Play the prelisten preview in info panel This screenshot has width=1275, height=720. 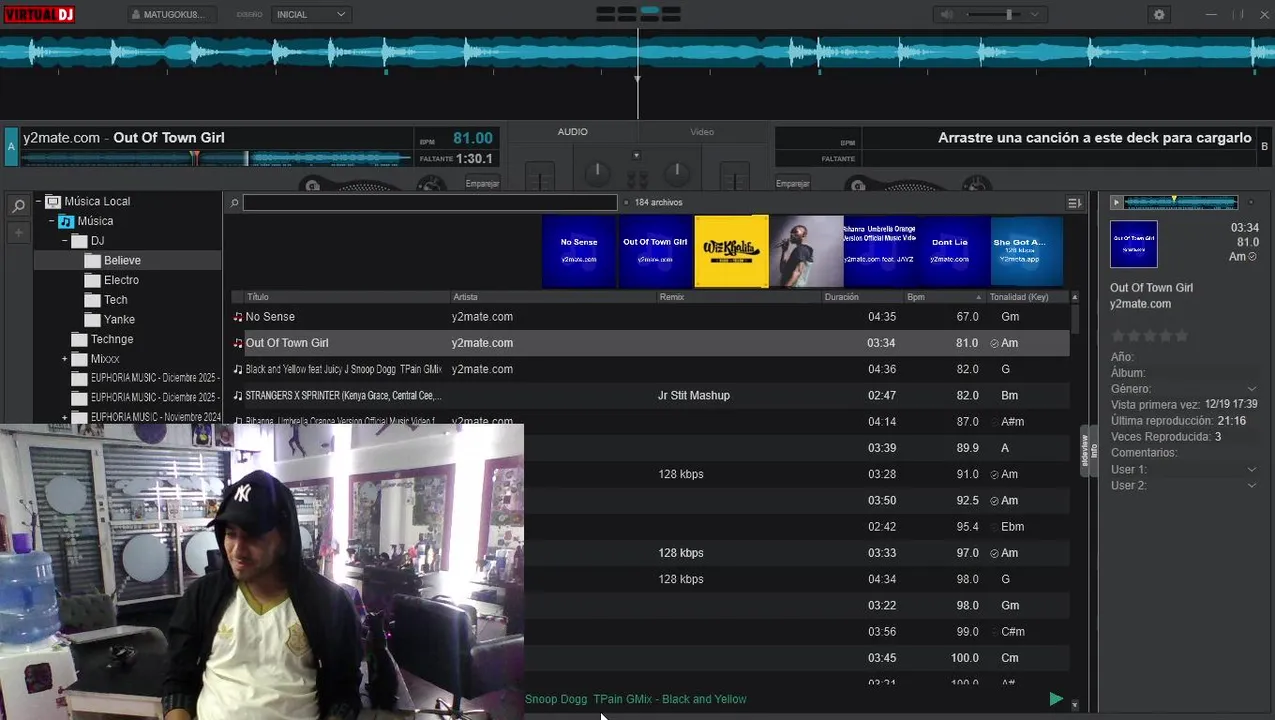[x=1116, y=203]
